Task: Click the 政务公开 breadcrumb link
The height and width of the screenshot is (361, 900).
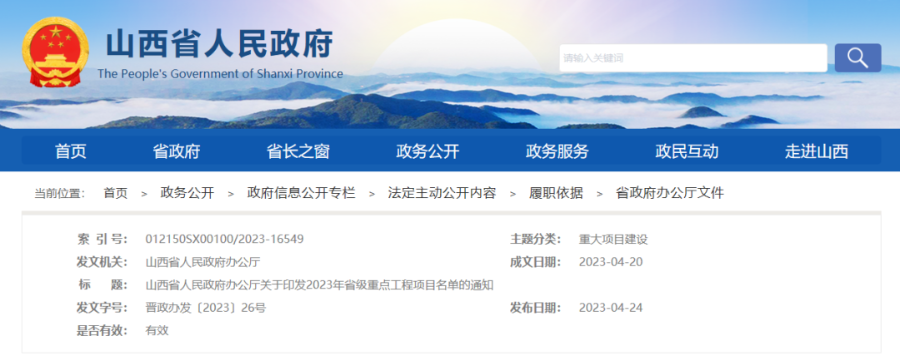Action: coord(187,193)
